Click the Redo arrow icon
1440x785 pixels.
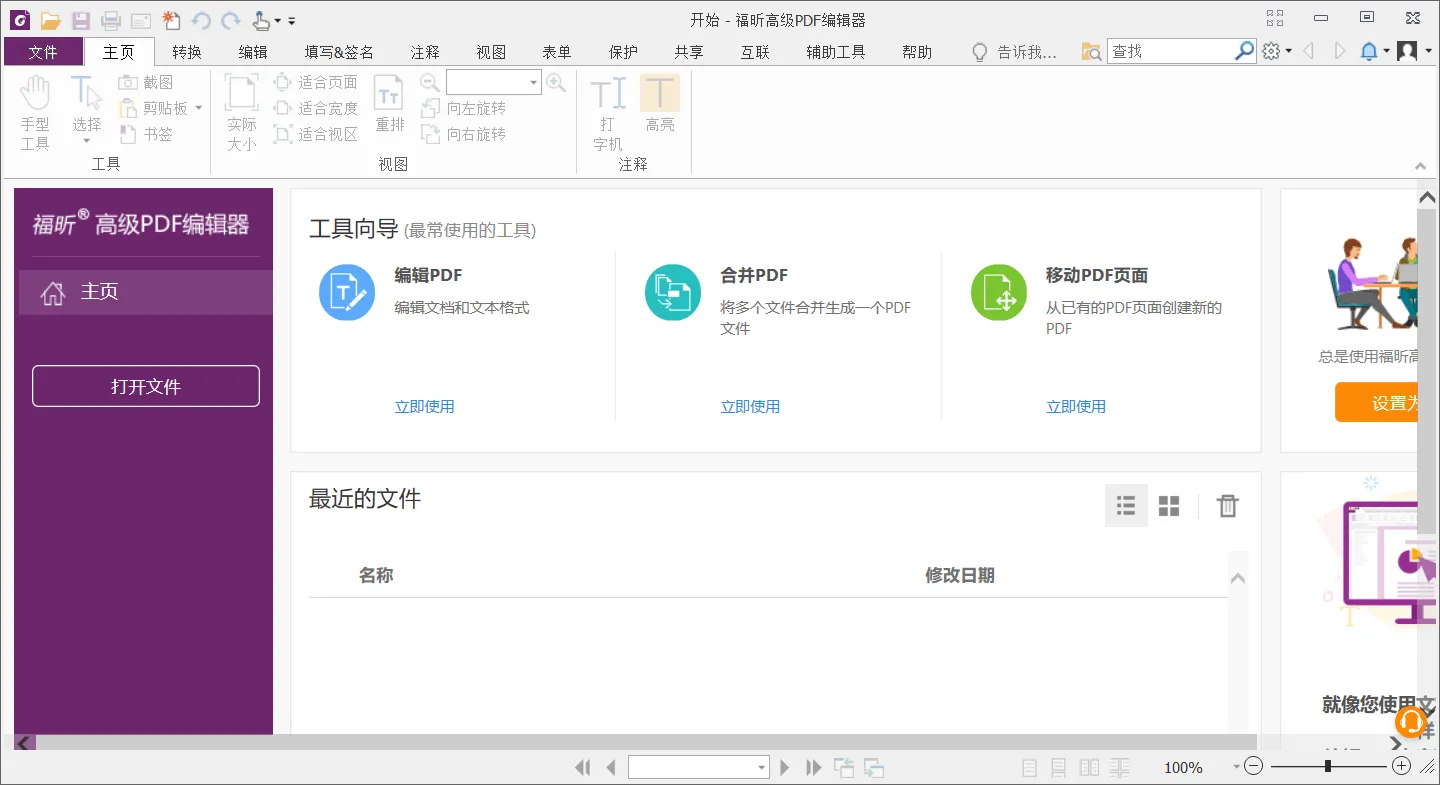coord(231,20)
